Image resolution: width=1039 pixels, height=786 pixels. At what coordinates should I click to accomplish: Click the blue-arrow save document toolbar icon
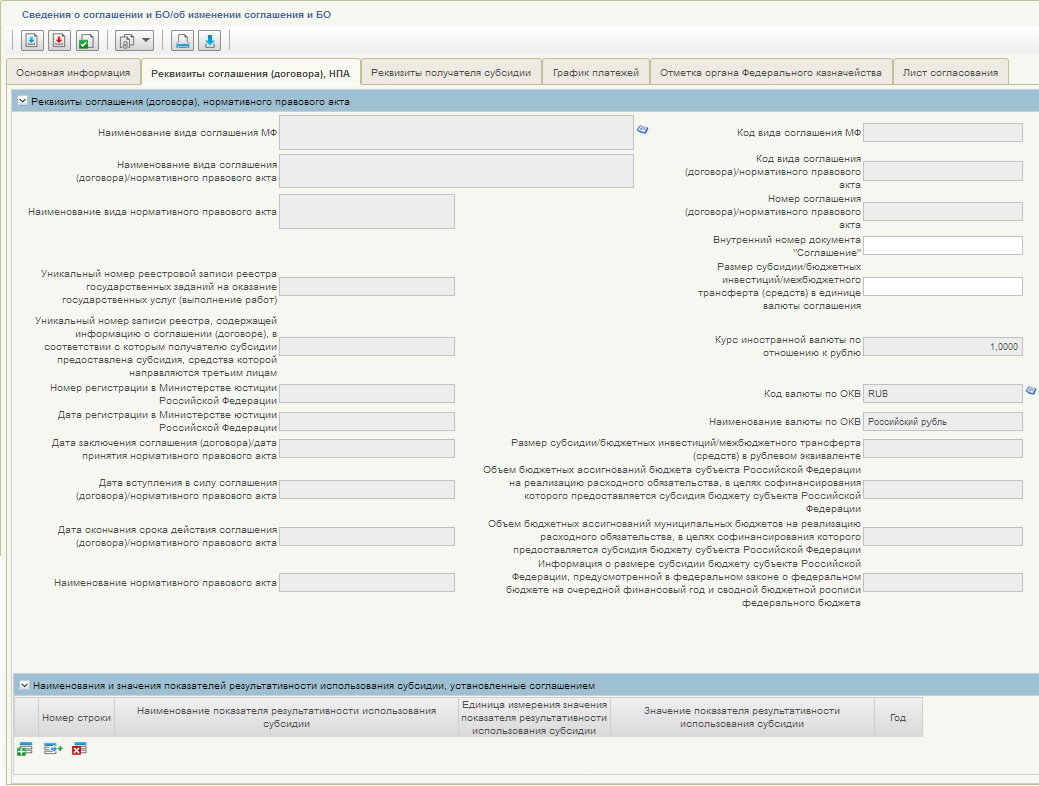[x=32, y=41]
